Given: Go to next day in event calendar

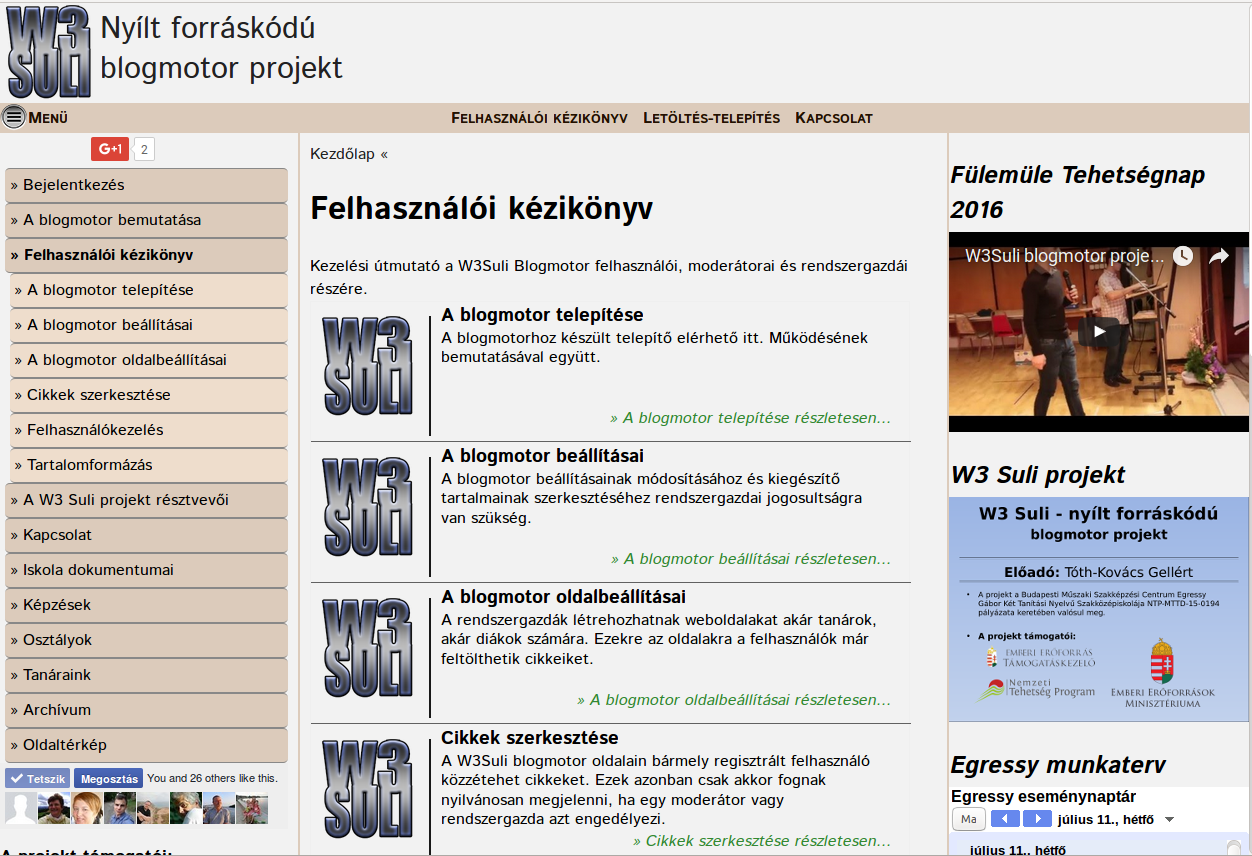Looking at the screenshot, I should click(x=1037, y=819).
